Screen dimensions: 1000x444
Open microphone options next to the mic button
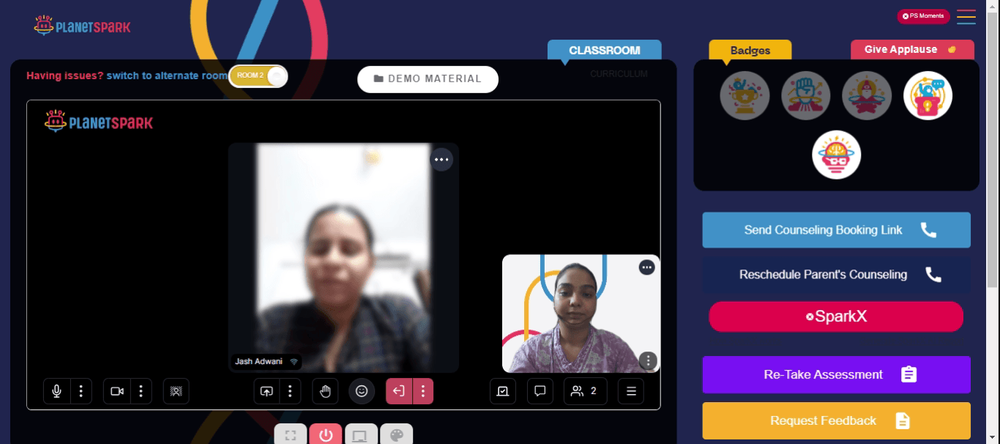pyautogui.click(x=80, y=391)
